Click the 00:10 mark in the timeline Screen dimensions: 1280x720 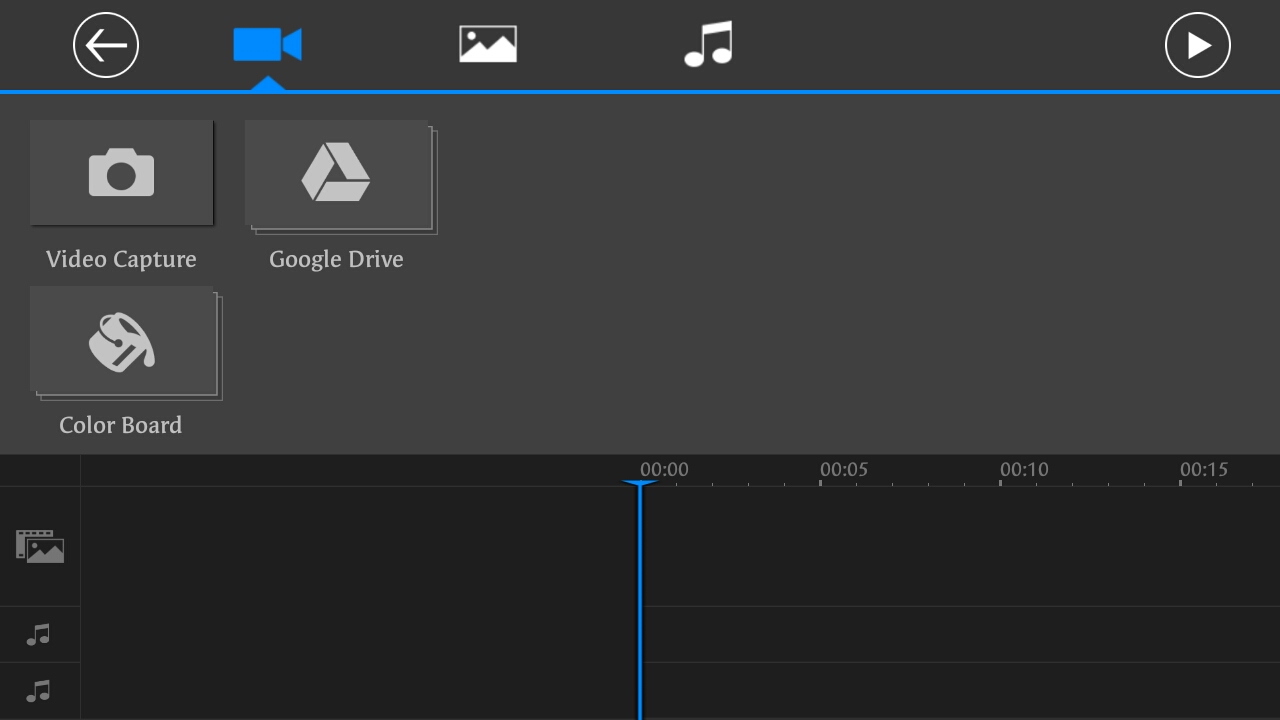click(x=1023, y=469)
